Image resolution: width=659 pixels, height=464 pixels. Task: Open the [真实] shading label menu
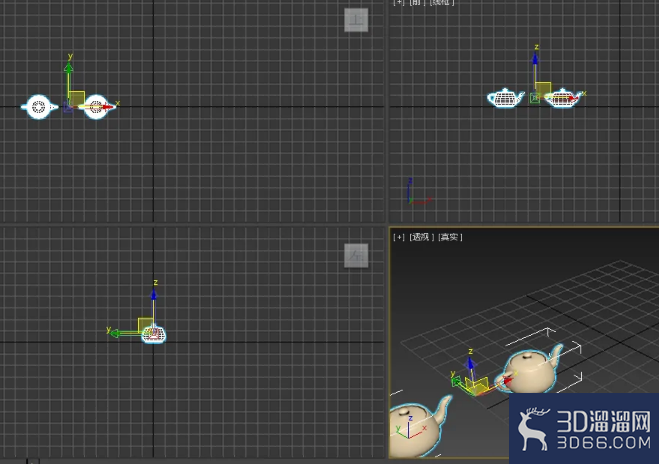[x=450, y=237]
